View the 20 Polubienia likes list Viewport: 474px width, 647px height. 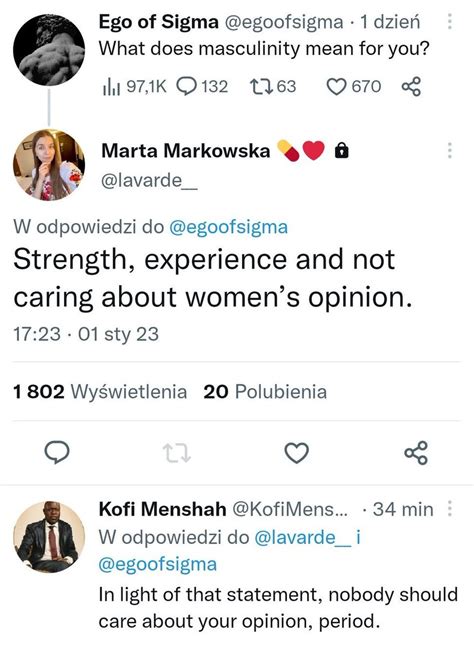click(265, 392)
